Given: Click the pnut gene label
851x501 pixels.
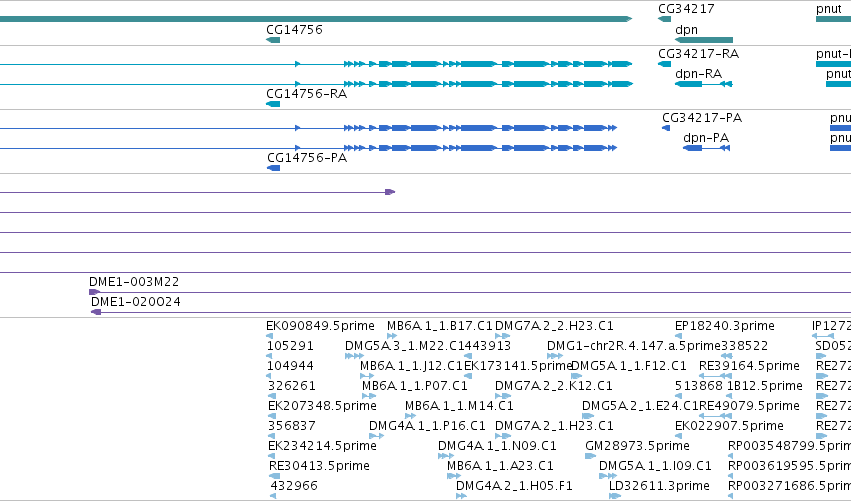Looking at the screenshot, I should point(829,9).
